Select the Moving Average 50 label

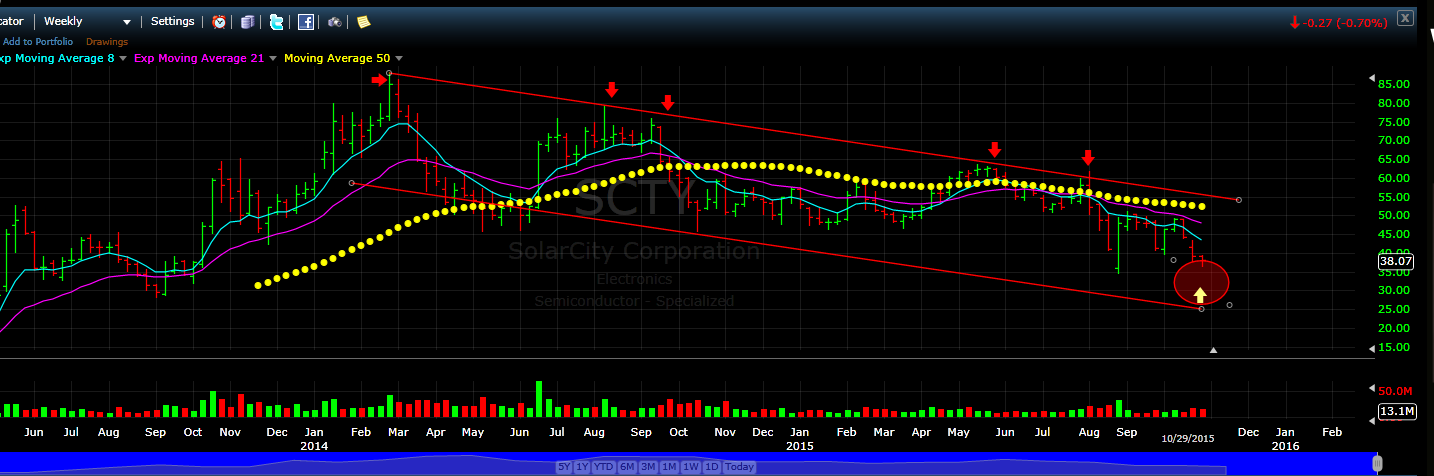(337, 59)
